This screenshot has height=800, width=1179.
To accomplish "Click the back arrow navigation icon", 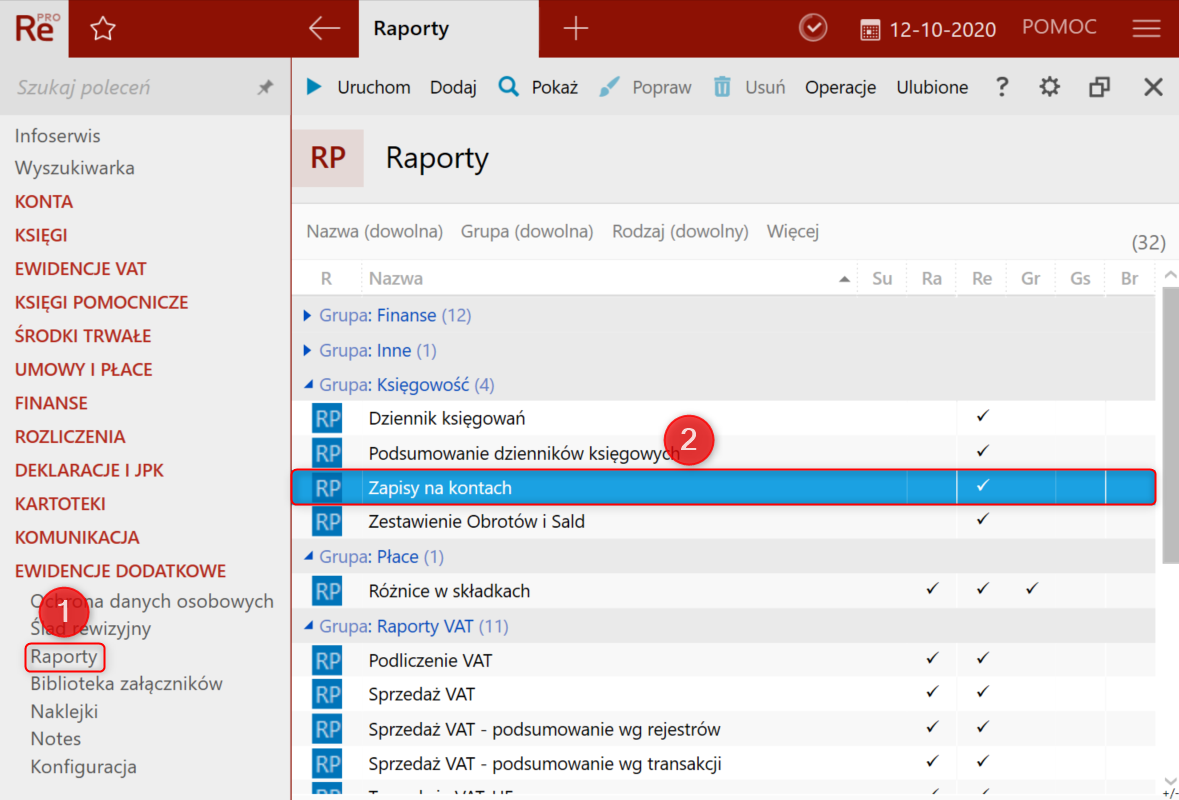I will pos(324,29).
